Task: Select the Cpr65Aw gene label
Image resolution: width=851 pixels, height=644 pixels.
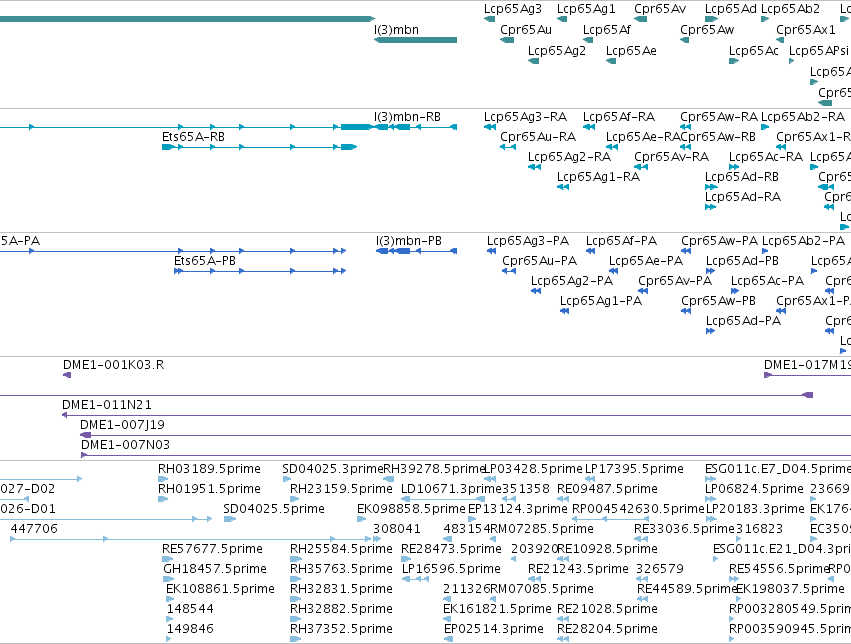Action: point(707,30)
